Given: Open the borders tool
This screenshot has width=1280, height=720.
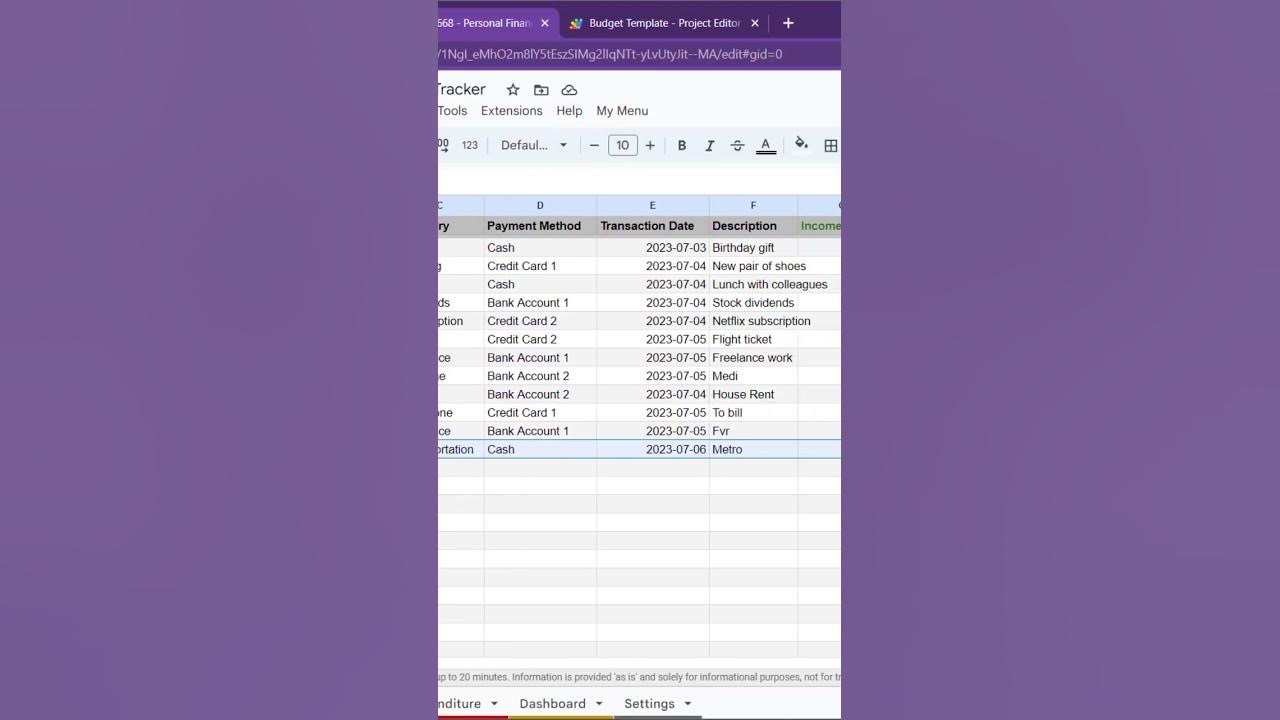Looking at the screenshot, I should (x=830, y=145).
